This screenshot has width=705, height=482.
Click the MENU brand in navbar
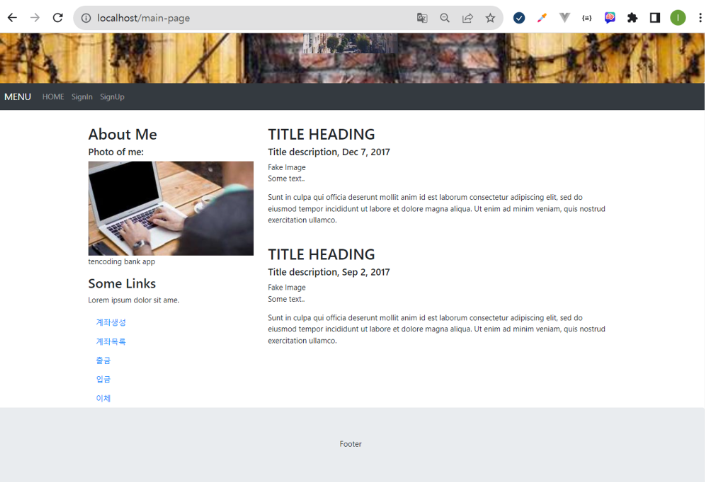18,97
